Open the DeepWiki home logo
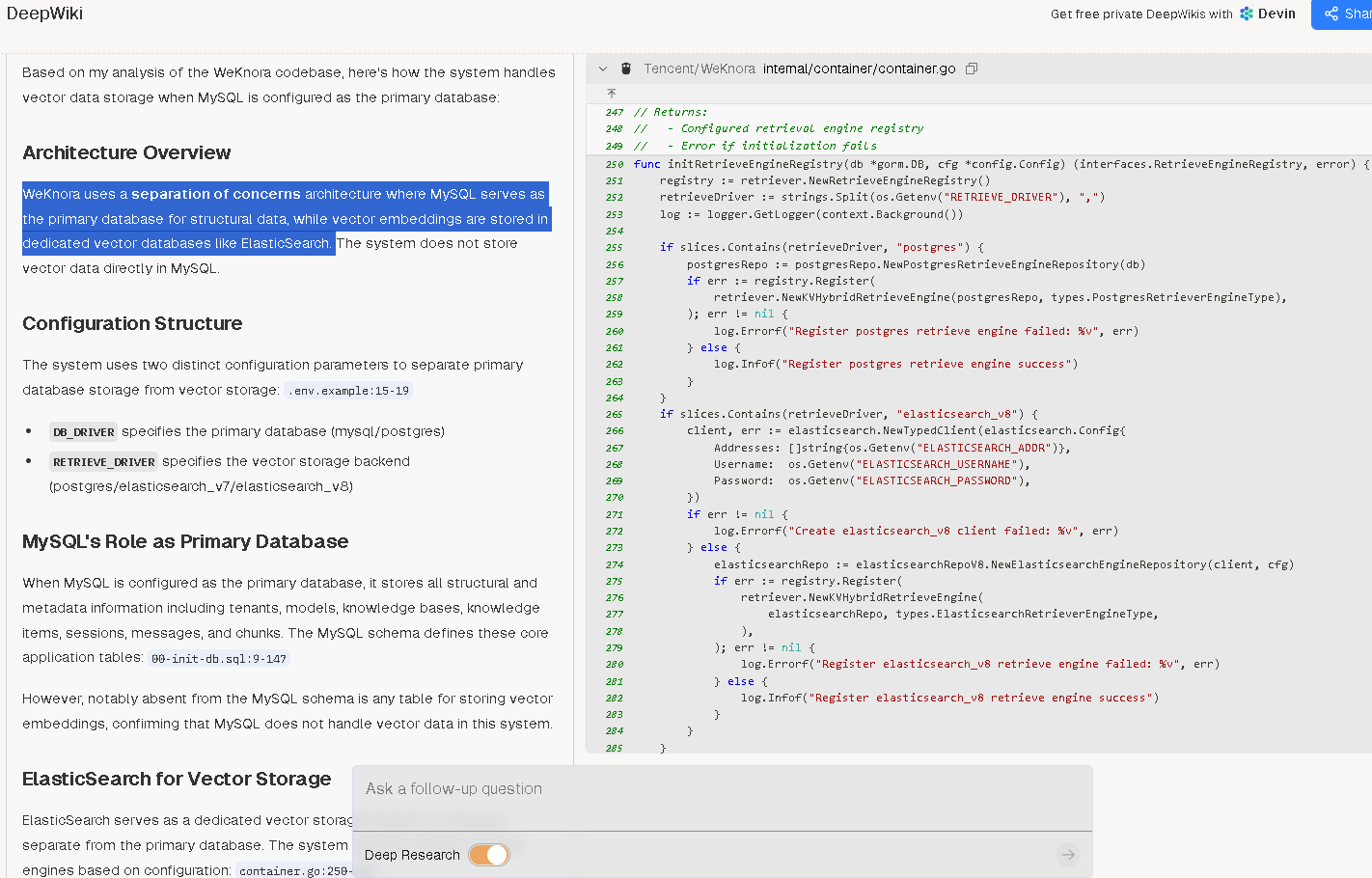This screenshot has width=1372, height=878. 44,14
